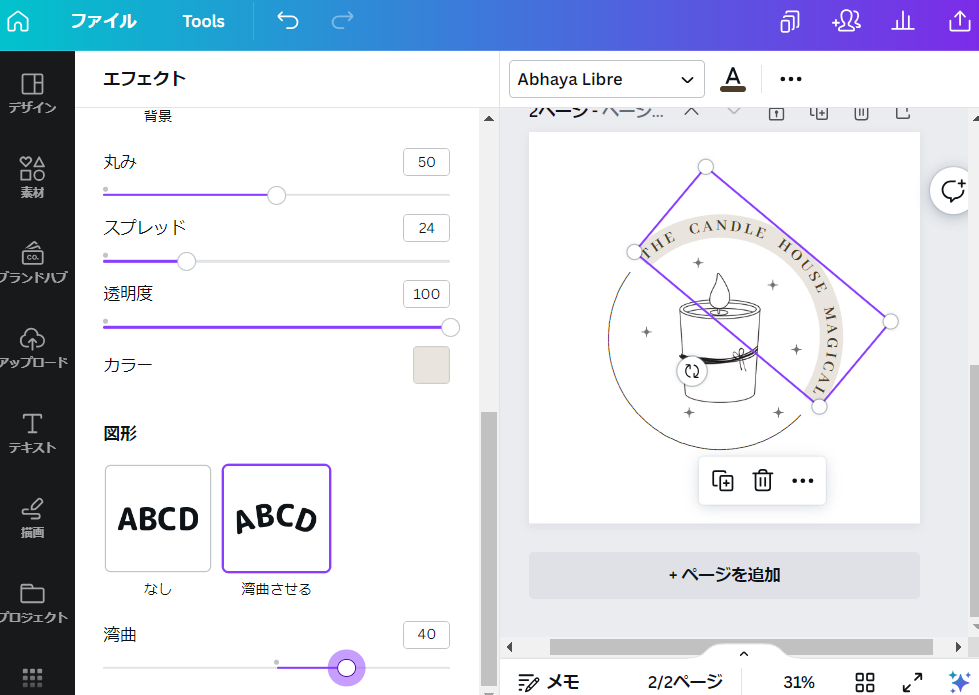This screenshot has width=979, height=695.
Task: Click the エフェクト panel heading
Action: click(144, 79)
